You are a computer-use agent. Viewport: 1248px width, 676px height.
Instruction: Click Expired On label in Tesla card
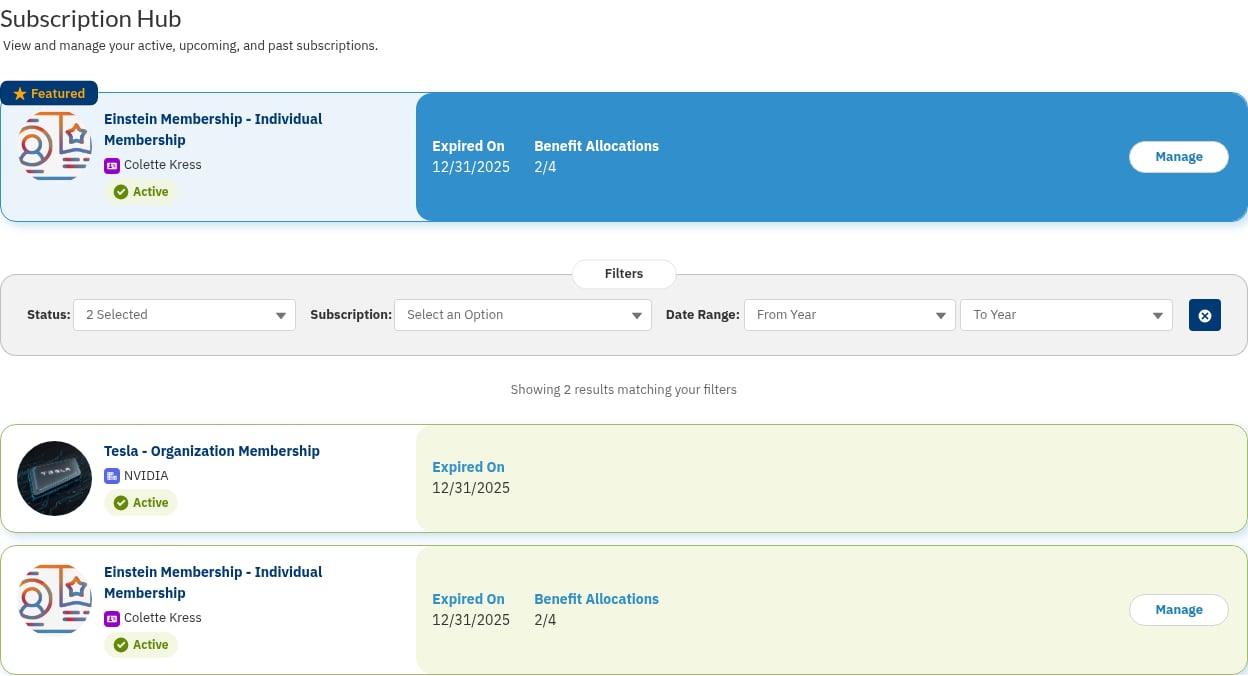(468, 467)
